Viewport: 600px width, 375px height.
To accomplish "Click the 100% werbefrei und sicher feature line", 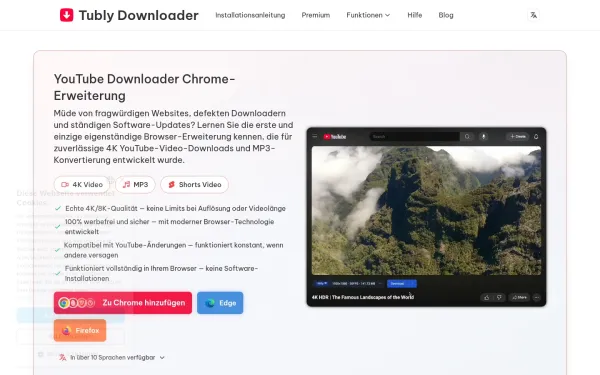I will [x=169, y=227].
